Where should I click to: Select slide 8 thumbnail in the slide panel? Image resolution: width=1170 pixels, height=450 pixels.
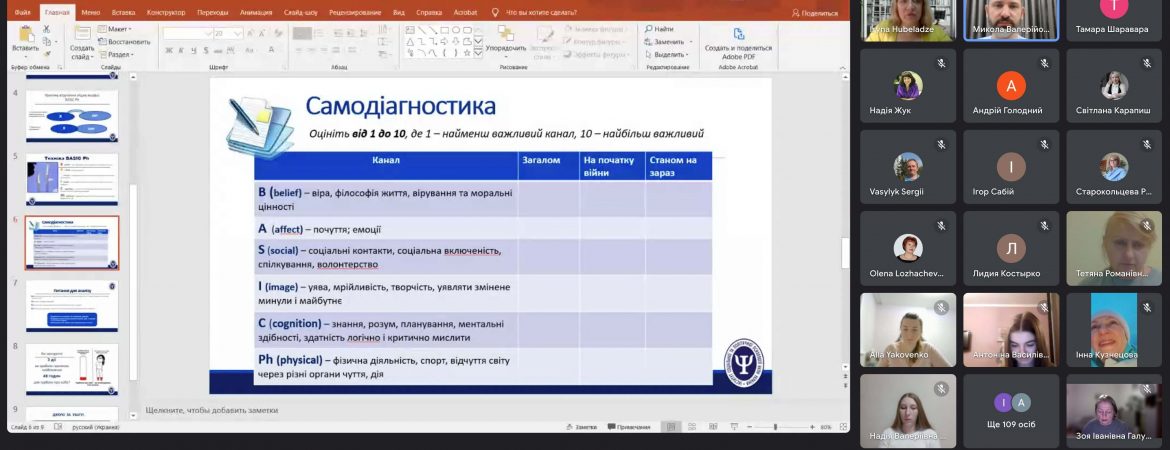coord(72,369)
